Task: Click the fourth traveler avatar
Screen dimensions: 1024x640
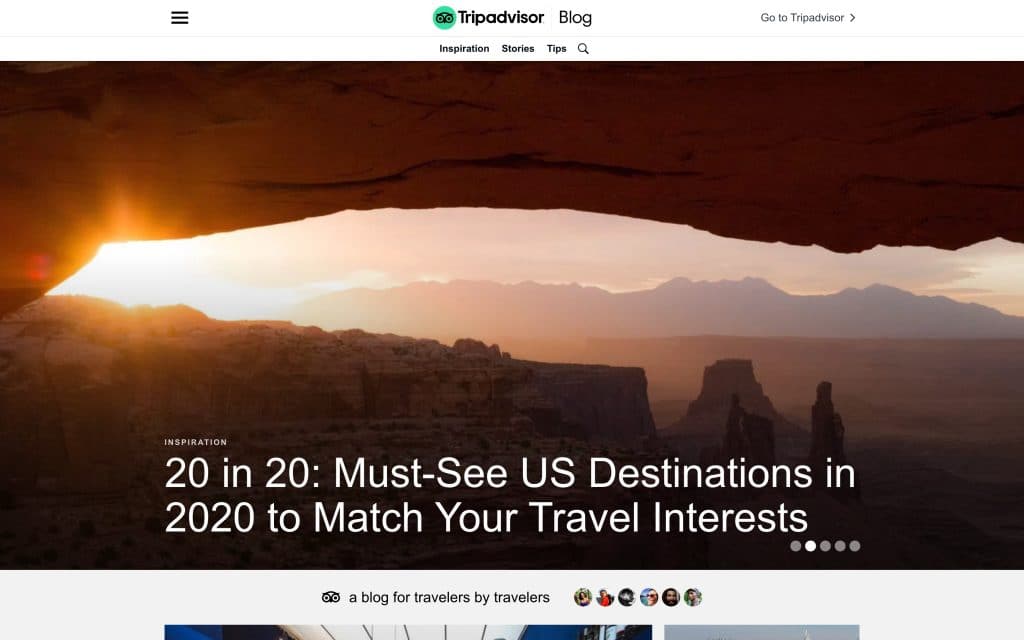Action: (x=649, y=597)
